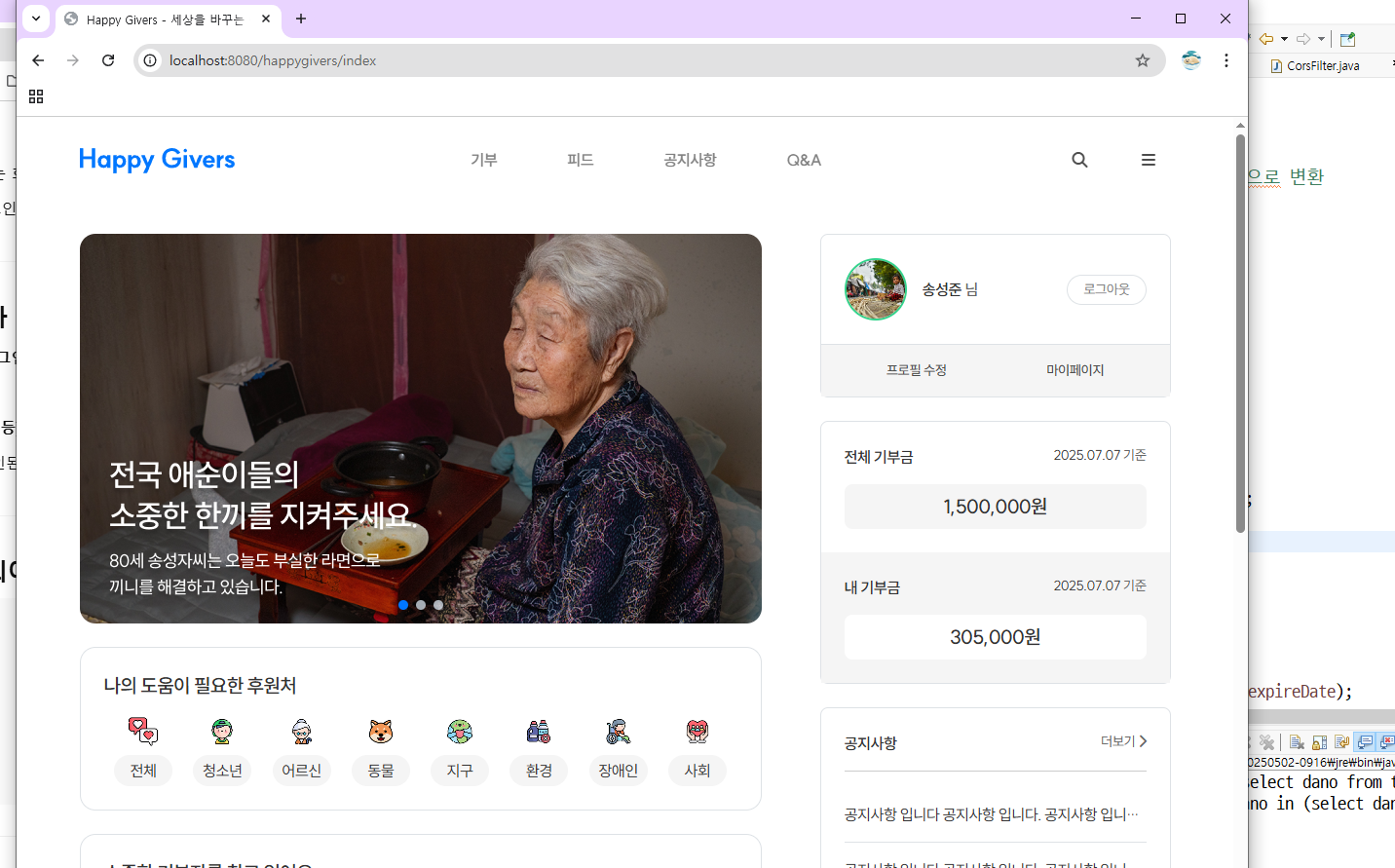The width and height of the screenshot is (1395, 868).
Task: Open the Q&A menu item
Action: (x=804, y=160)
